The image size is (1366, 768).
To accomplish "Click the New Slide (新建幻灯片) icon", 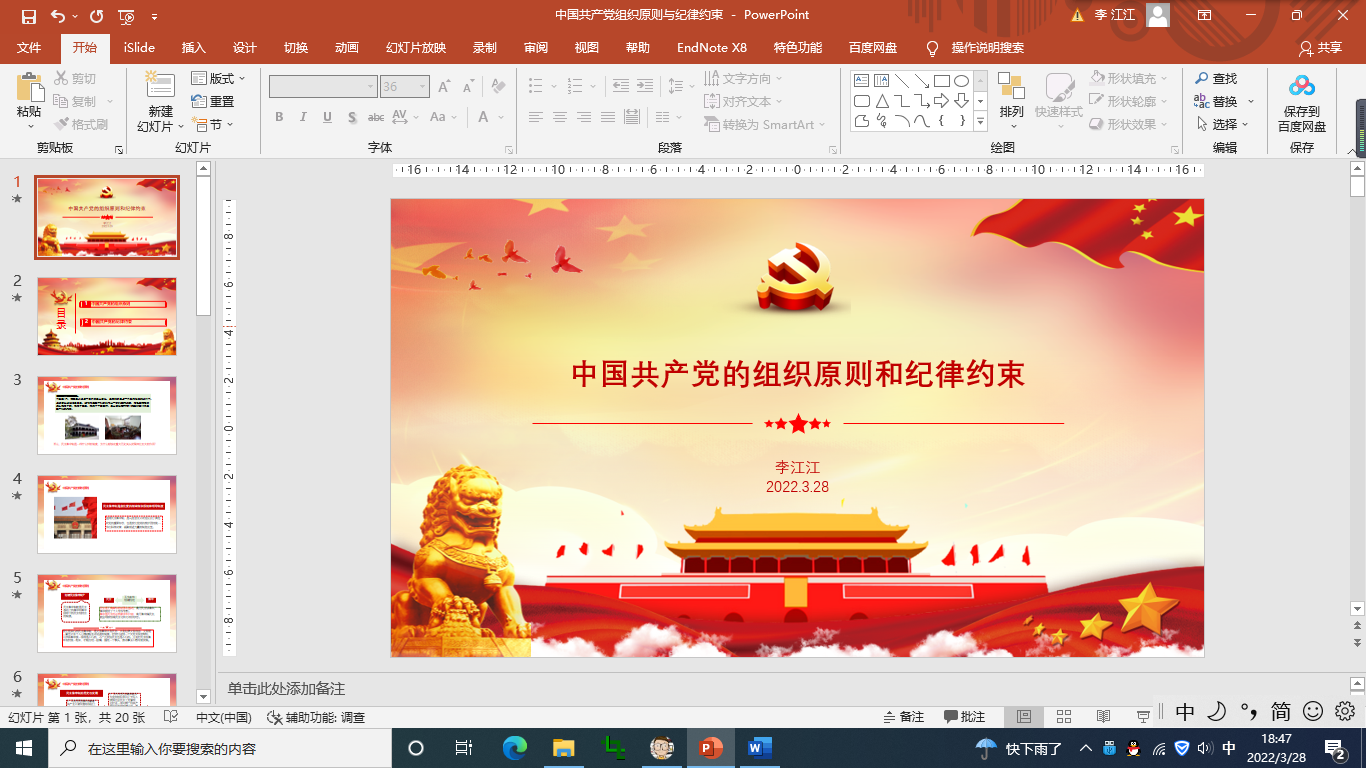I will [x=160, y=86].
